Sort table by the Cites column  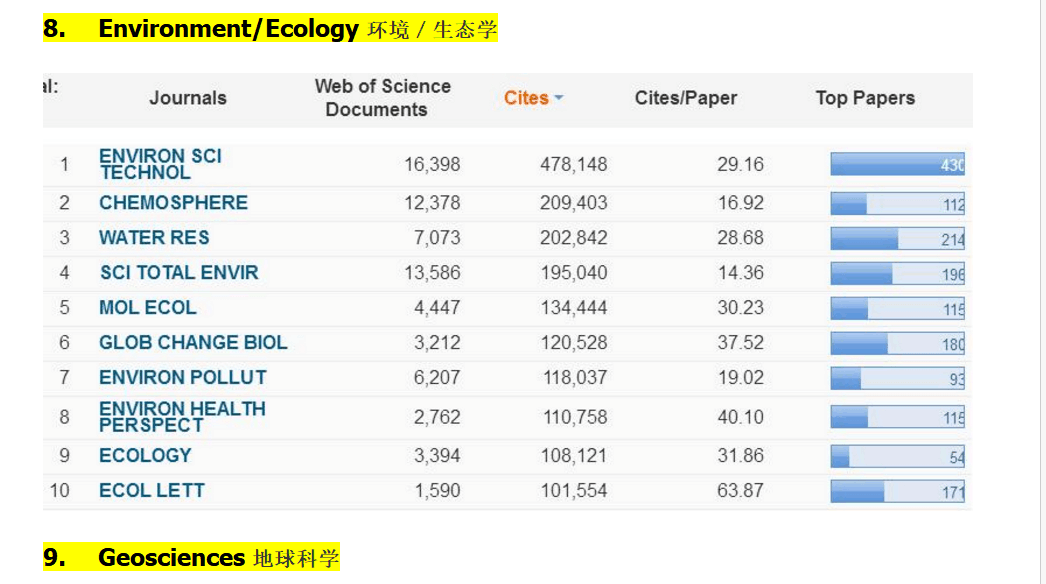click(526, 98)
